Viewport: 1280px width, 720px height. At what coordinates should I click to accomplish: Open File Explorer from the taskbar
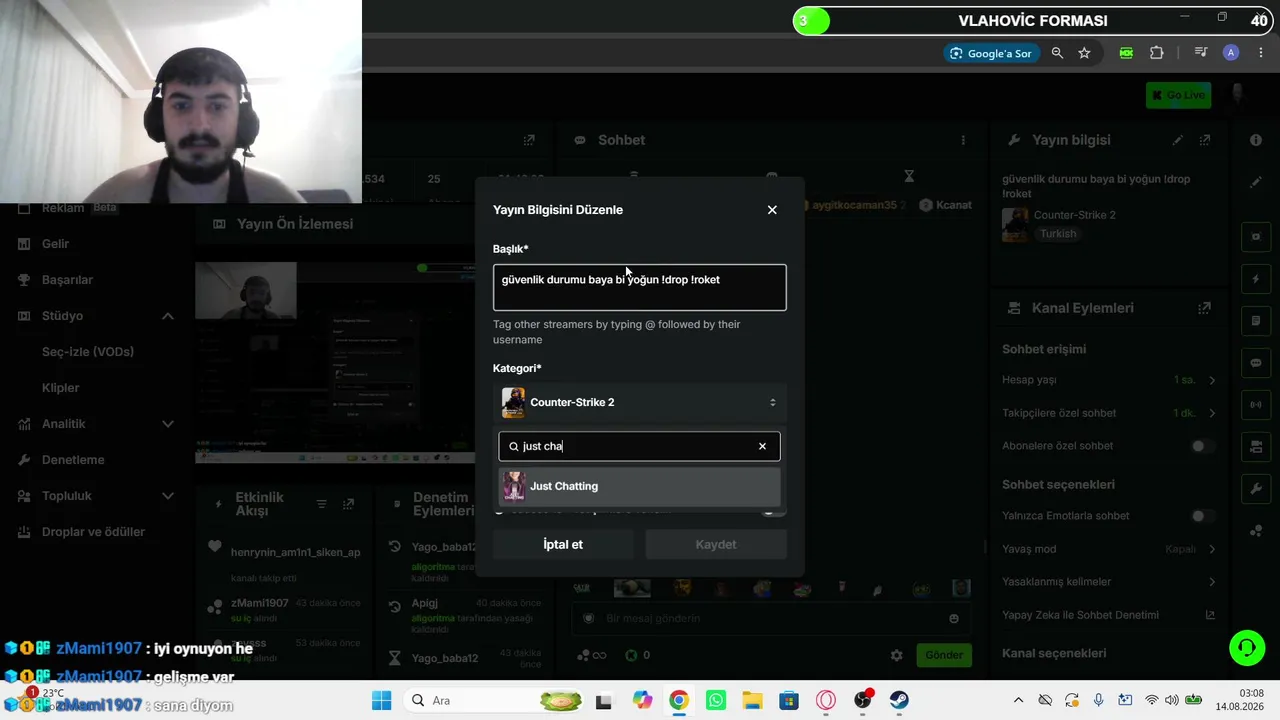click(x=752, y=701)
